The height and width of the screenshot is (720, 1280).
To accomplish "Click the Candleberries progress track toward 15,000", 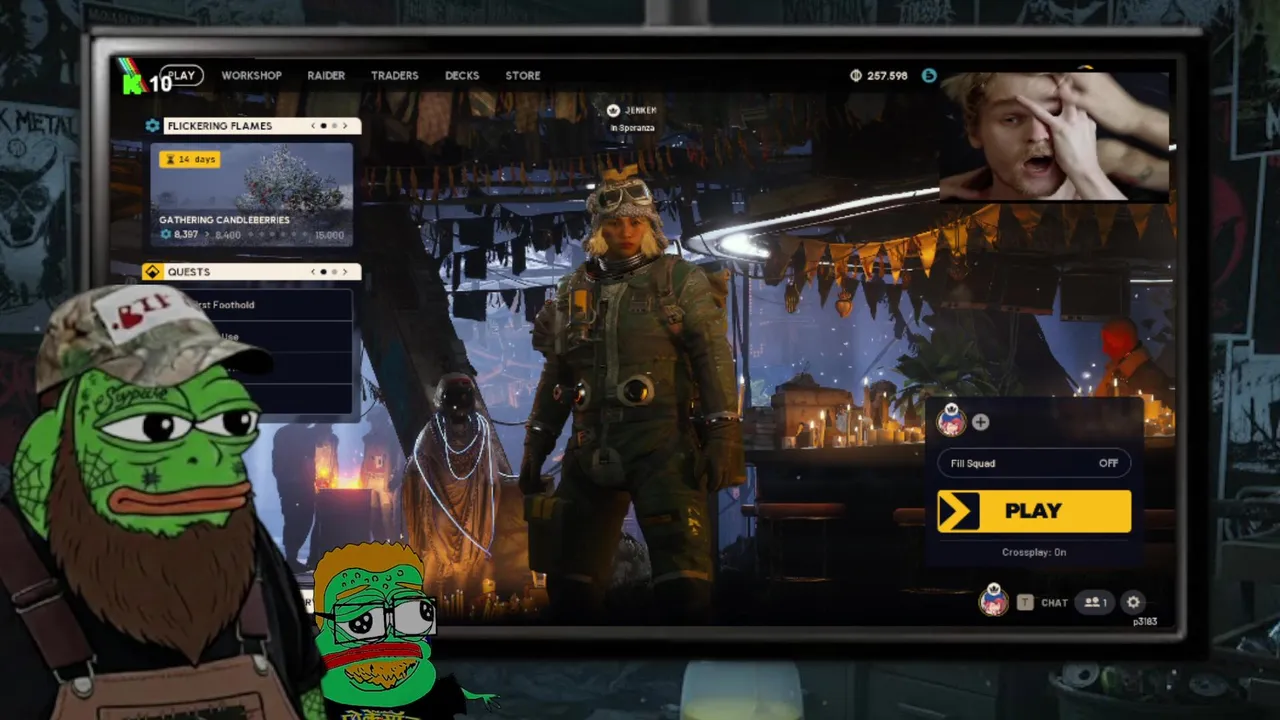I will [x=280, y=236].
